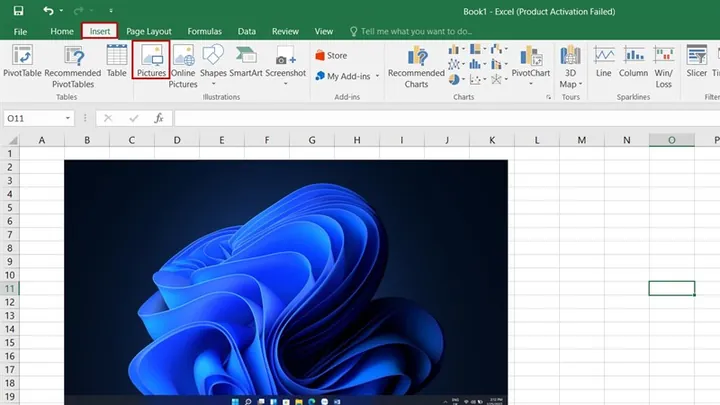Click the active cell O11
This screenshot has width=720, height=405.
coord(672,288)
